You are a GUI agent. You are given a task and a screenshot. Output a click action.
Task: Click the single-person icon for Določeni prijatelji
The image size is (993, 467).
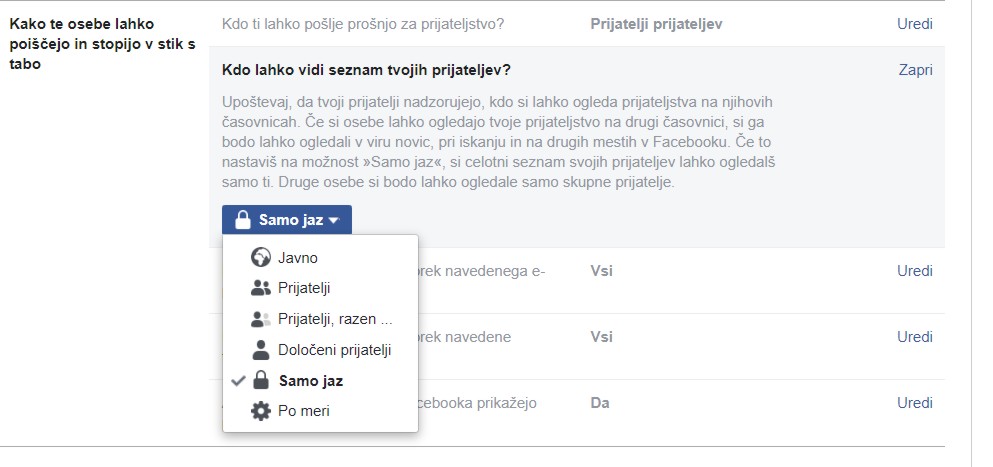point(261,350)
